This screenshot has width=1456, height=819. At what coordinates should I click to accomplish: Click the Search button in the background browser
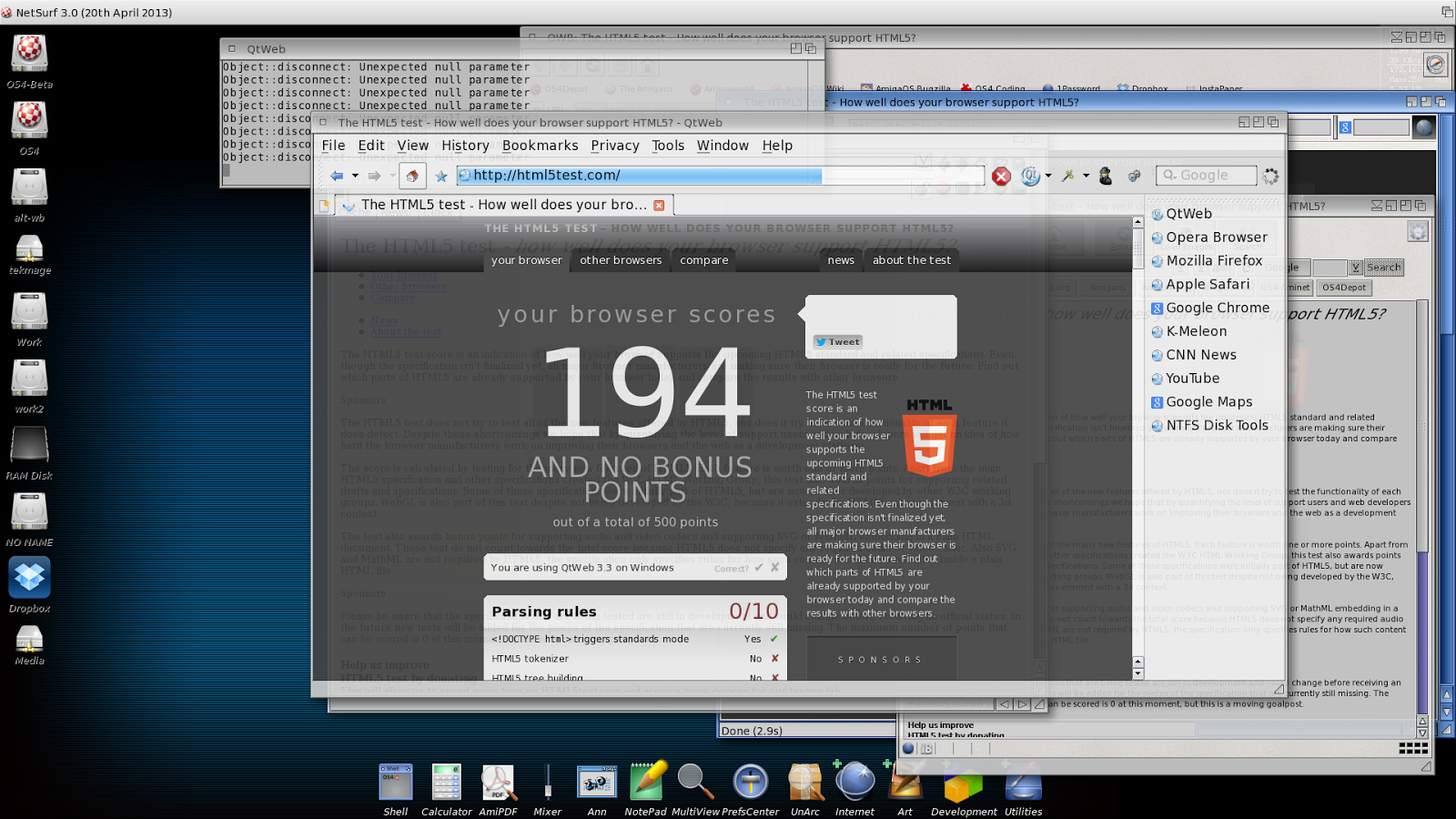point(1383,268)
